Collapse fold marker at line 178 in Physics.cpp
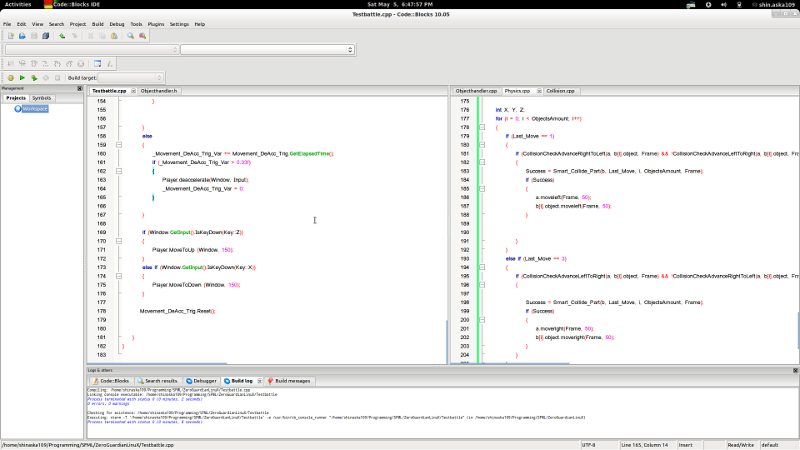The width and height of the screenshot is (800, 450). click(x=482, y=128)
